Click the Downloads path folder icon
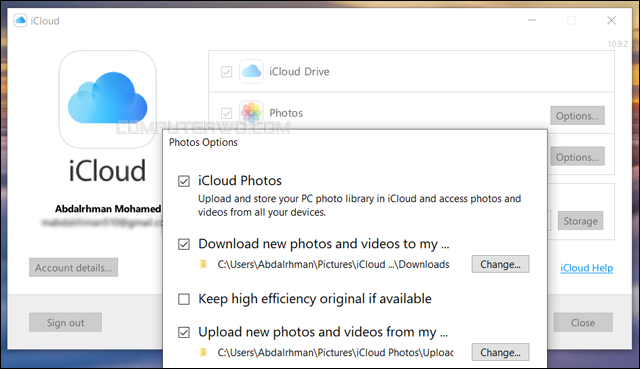The width and height of the screenshot is (640, 369). tap(203, 265)
